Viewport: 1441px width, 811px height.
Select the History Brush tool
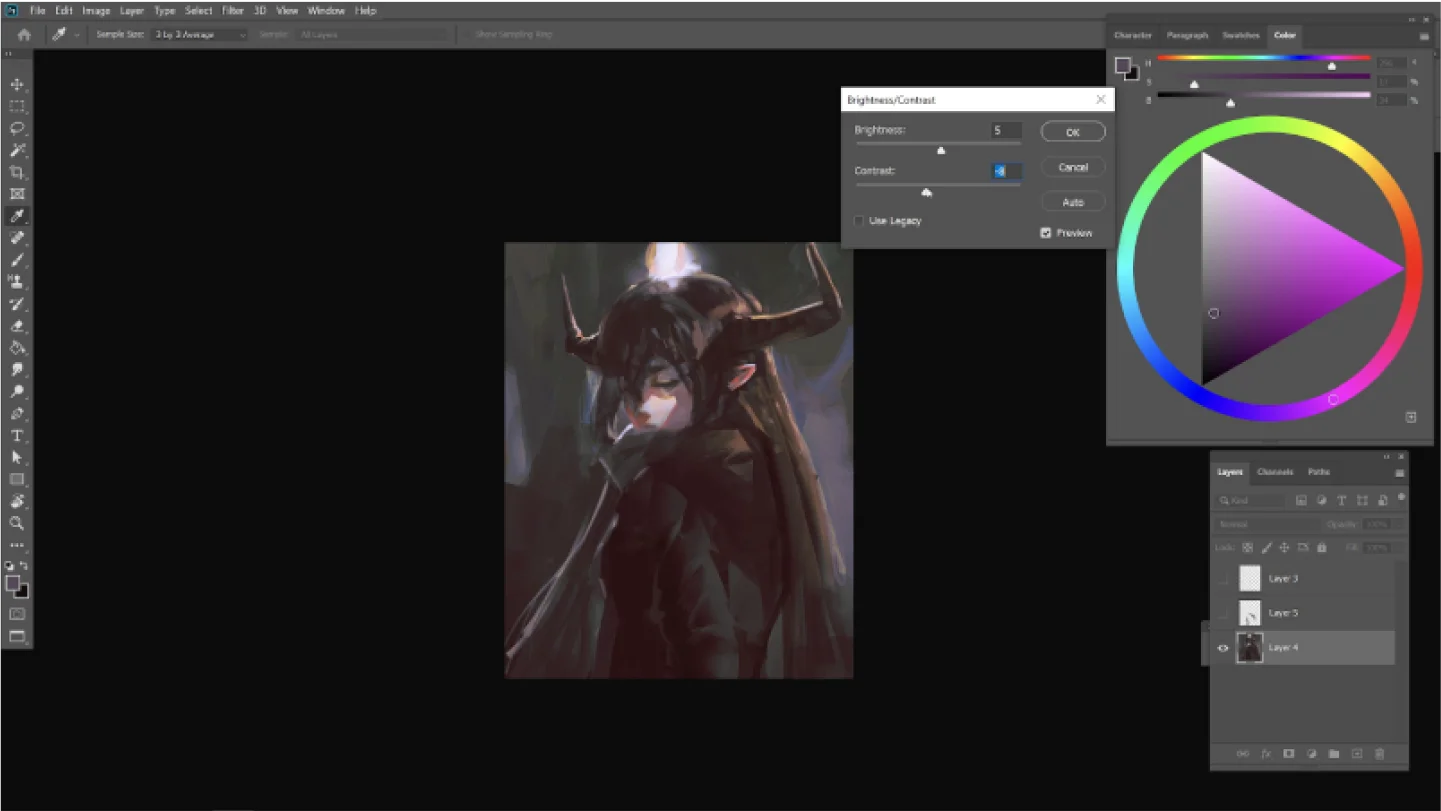click(x=17, y=304)
